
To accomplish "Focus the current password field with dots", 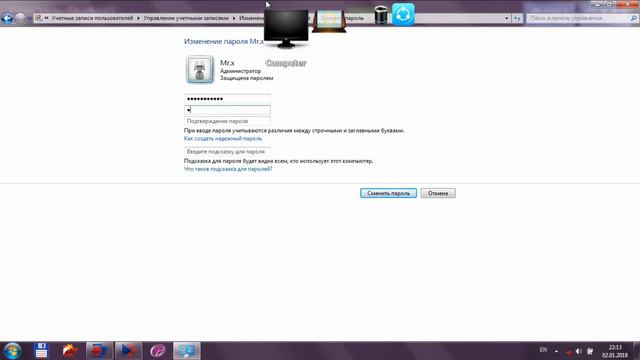I will tap(227, 99).
